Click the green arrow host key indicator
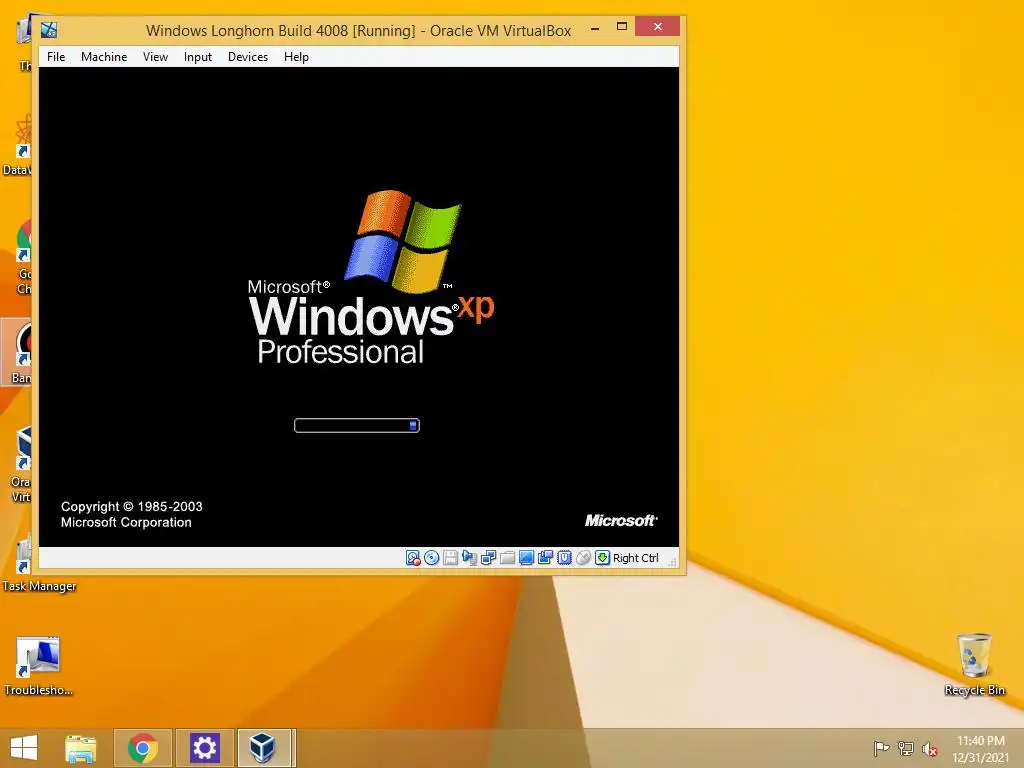The width and height of the screenshot is (1024, 768). tap(602, 558)
